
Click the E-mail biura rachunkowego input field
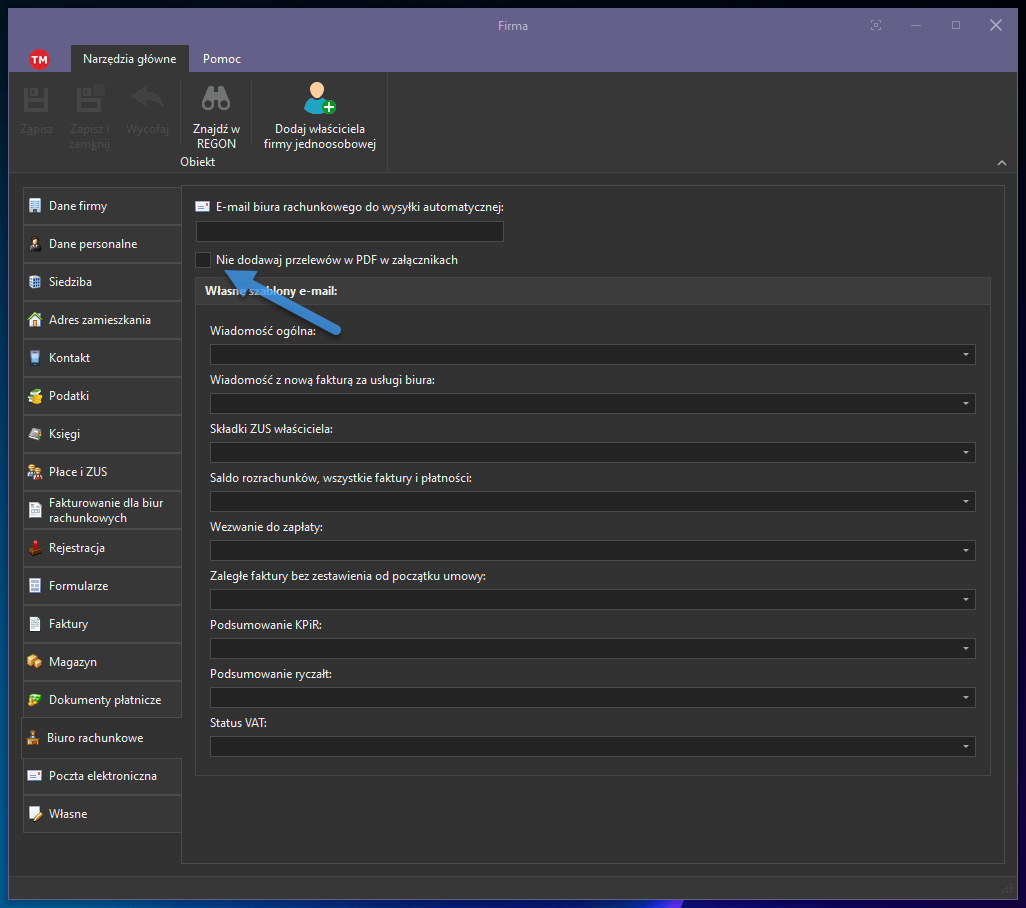click(350, 232)
